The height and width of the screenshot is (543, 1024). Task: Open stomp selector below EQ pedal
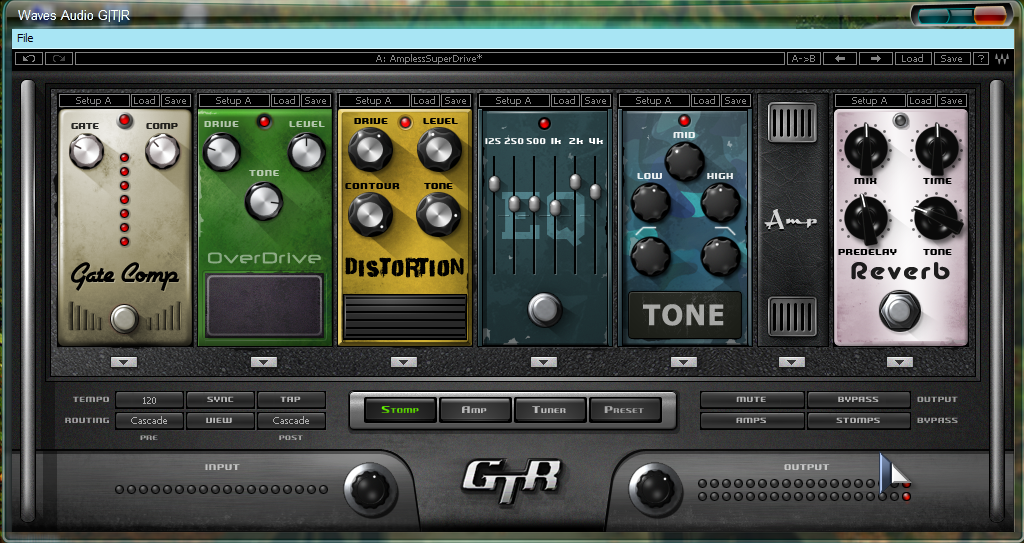[544, 362]
